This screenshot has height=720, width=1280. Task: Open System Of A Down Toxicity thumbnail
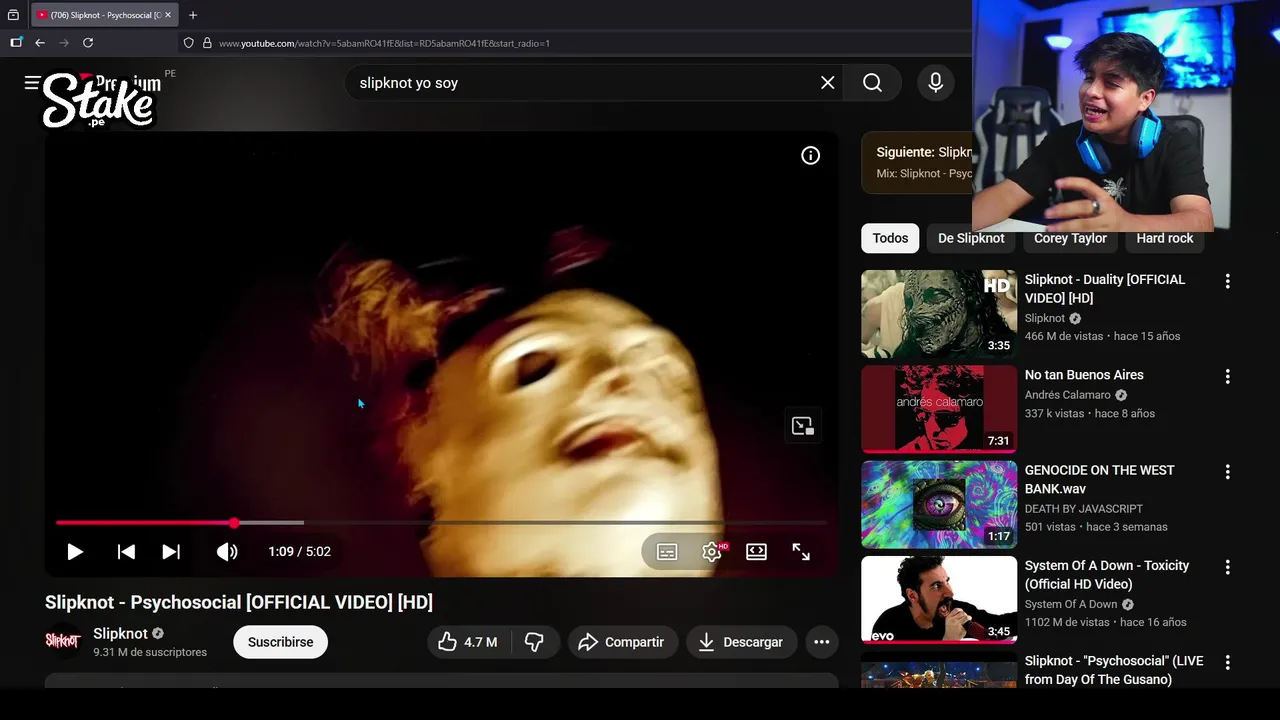tap(939, 600)
